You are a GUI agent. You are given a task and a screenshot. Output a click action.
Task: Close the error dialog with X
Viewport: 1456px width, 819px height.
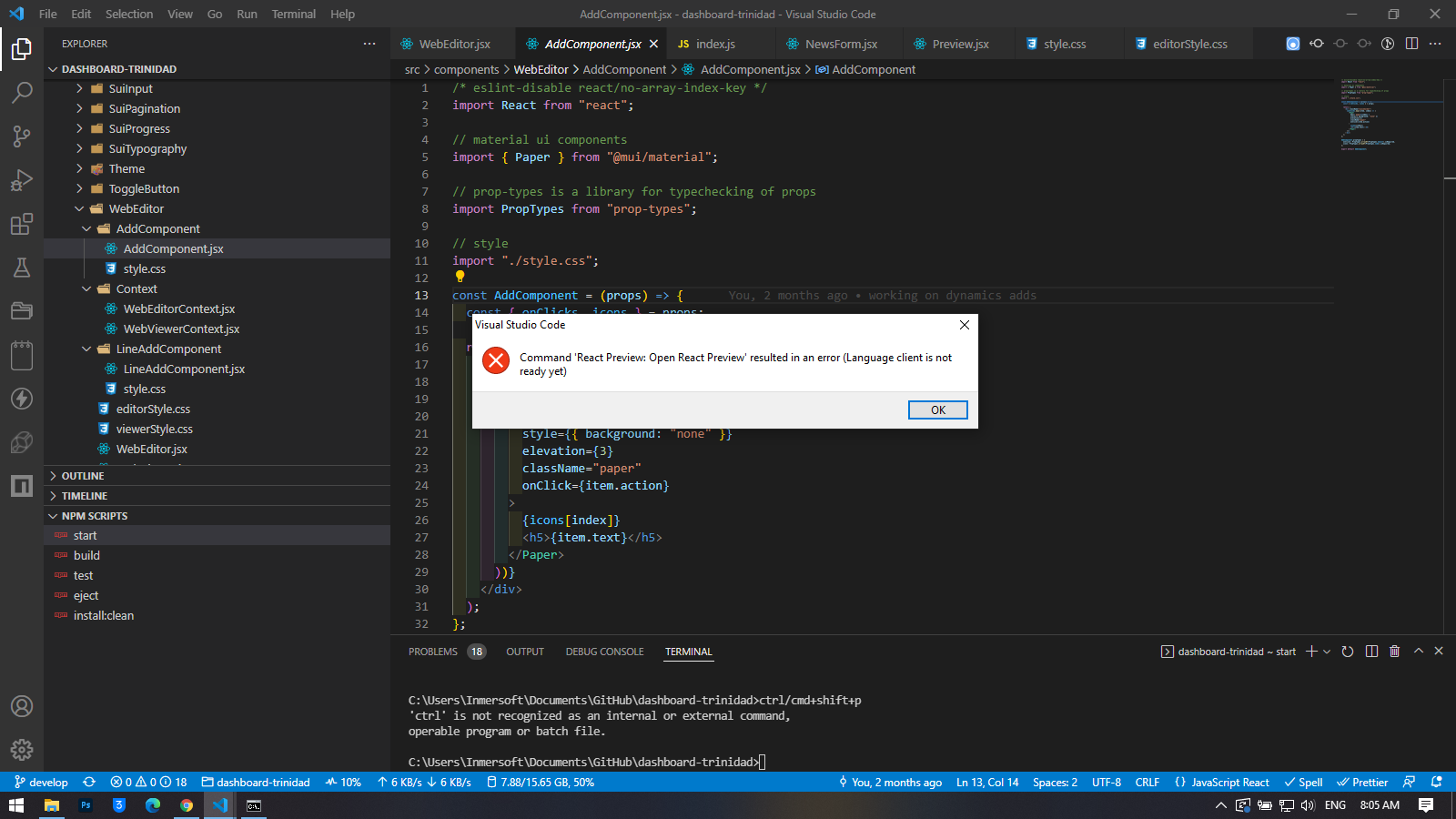click(x=964, y=325)
